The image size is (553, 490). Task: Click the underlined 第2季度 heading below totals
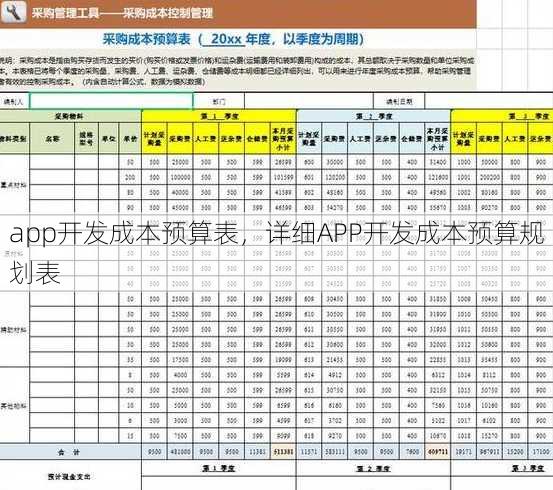(373, 468)
